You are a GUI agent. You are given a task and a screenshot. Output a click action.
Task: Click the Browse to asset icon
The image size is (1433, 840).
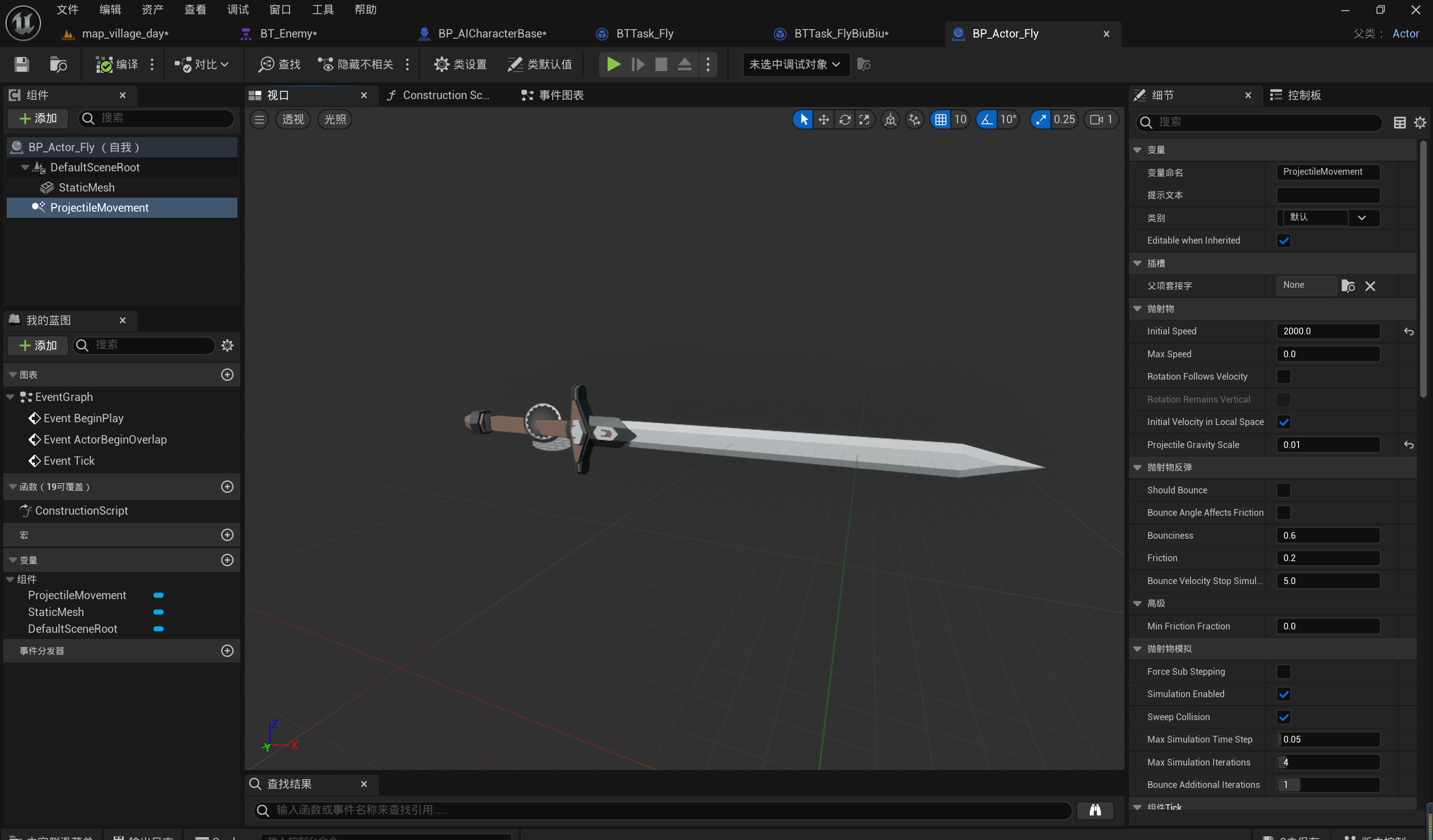tap(58, 64)
